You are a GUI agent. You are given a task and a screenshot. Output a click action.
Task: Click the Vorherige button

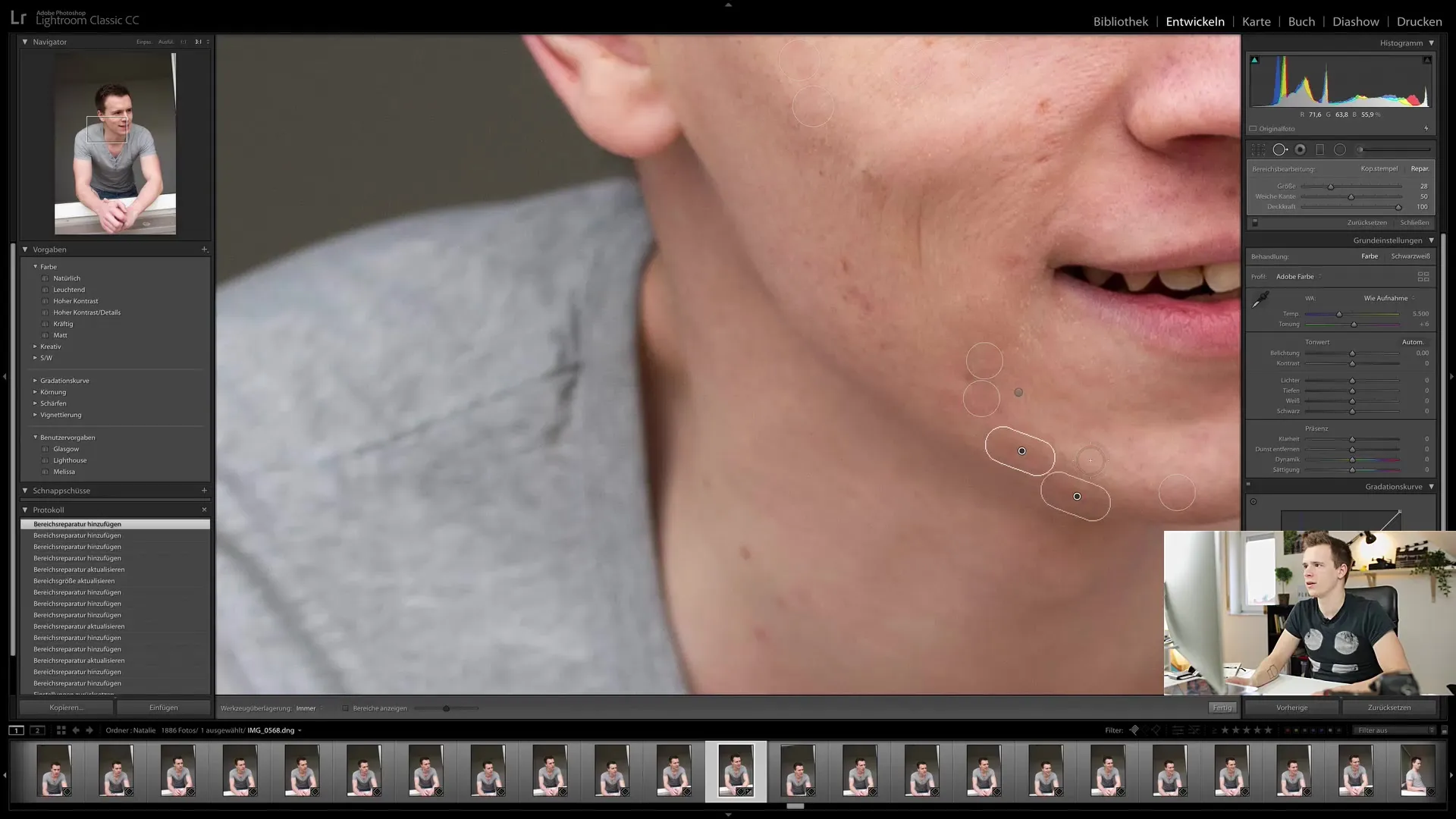point(1291,708)
